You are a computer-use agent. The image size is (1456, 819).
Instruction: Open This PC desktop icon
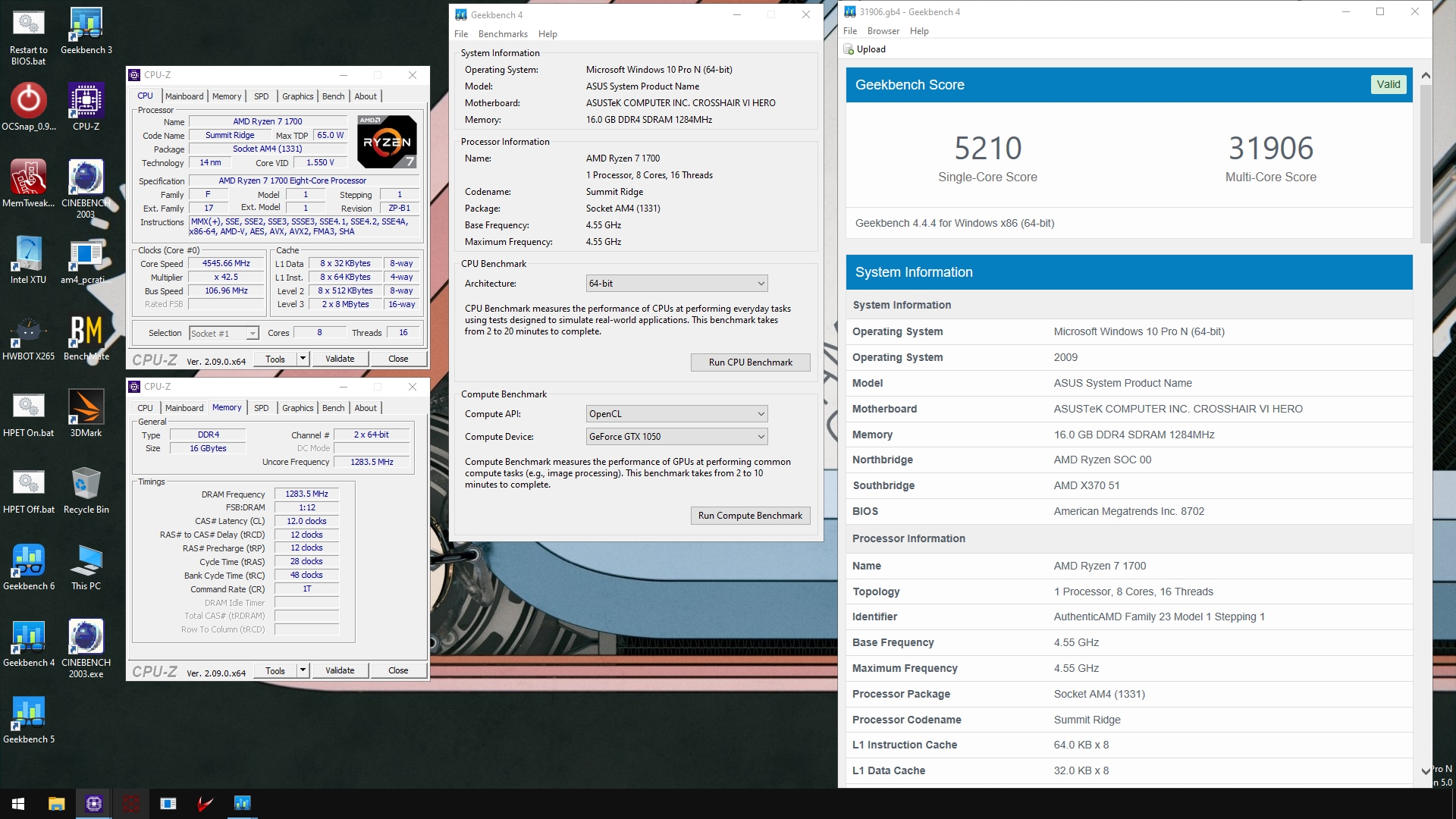click(86, 566)
